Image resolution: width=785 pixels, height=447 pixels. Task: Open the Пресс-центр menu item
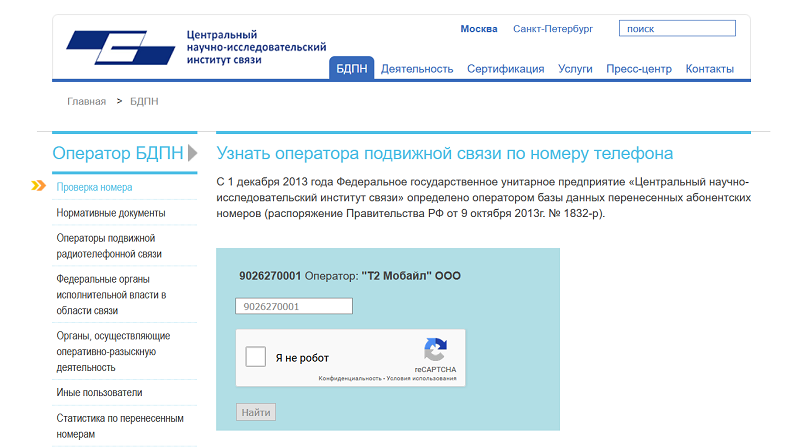[x=639, y=69]
